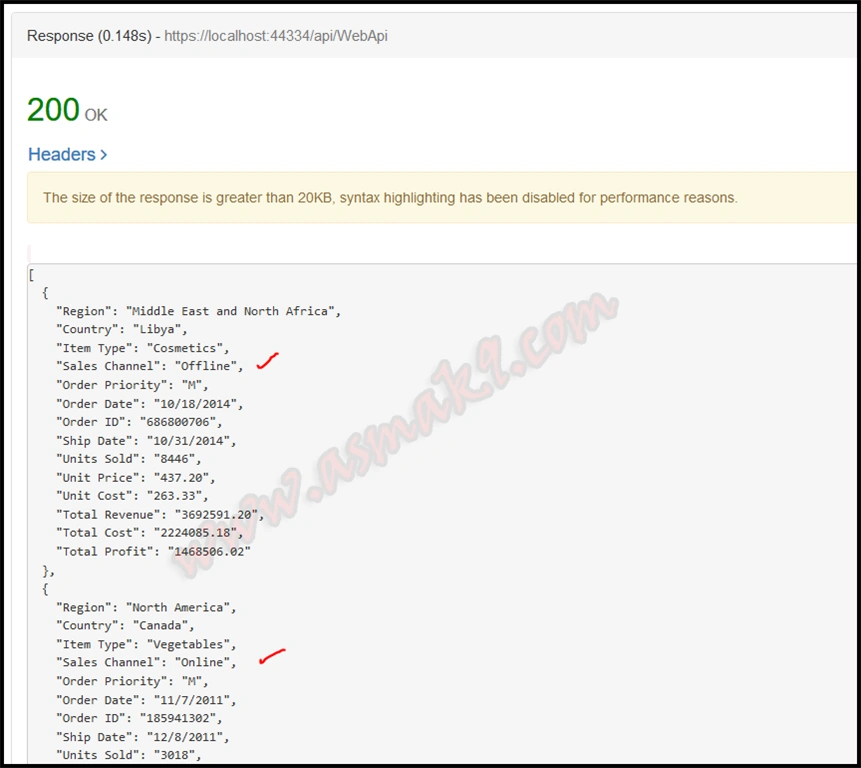The image size is (861, 768).
Task: Select the "Country": "Libya" line
Action: pyautogui.click(x=121, y=329)
